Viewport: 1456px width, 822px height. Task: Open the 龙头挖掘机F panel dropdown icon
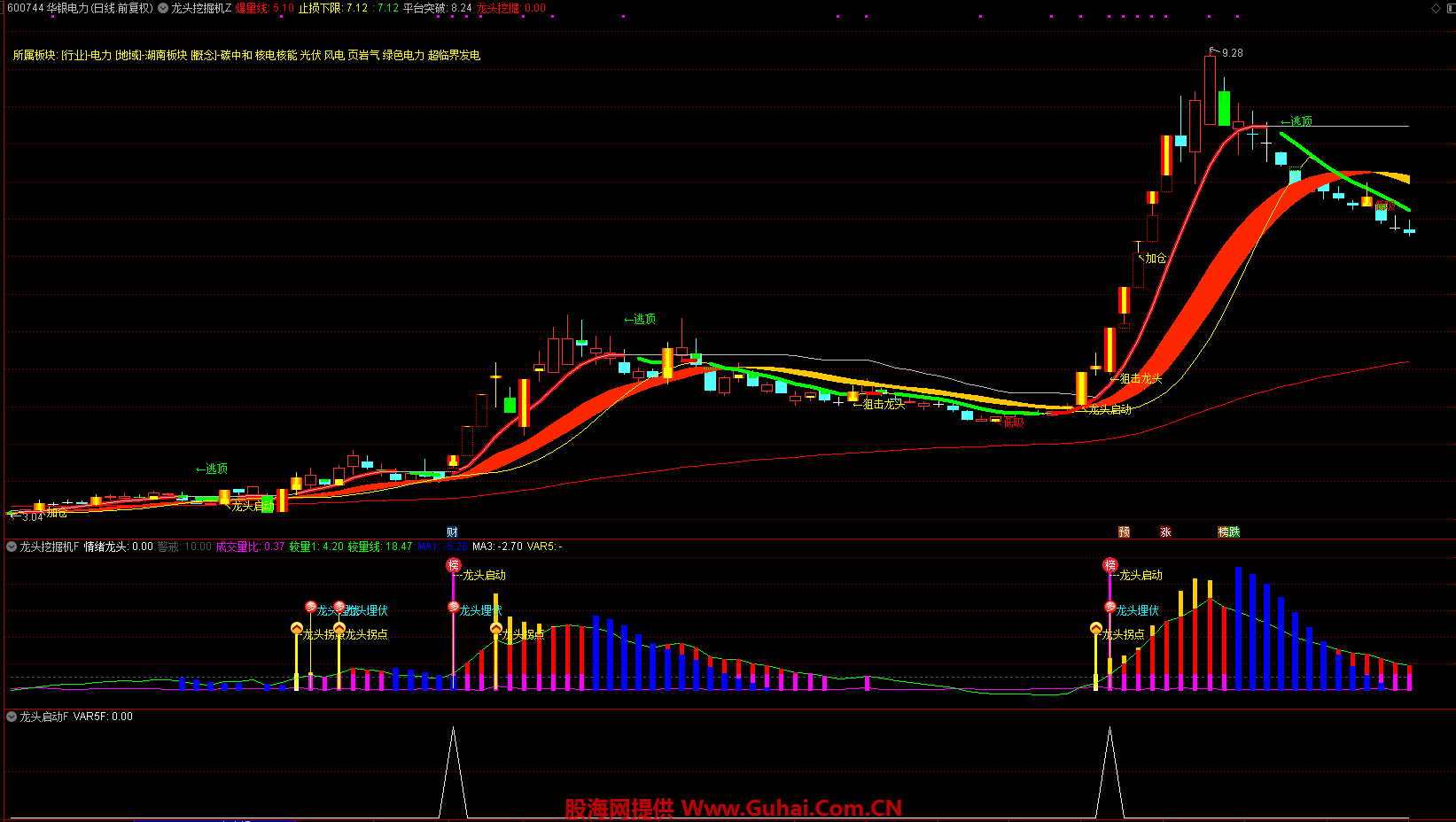tap(12, 547)
